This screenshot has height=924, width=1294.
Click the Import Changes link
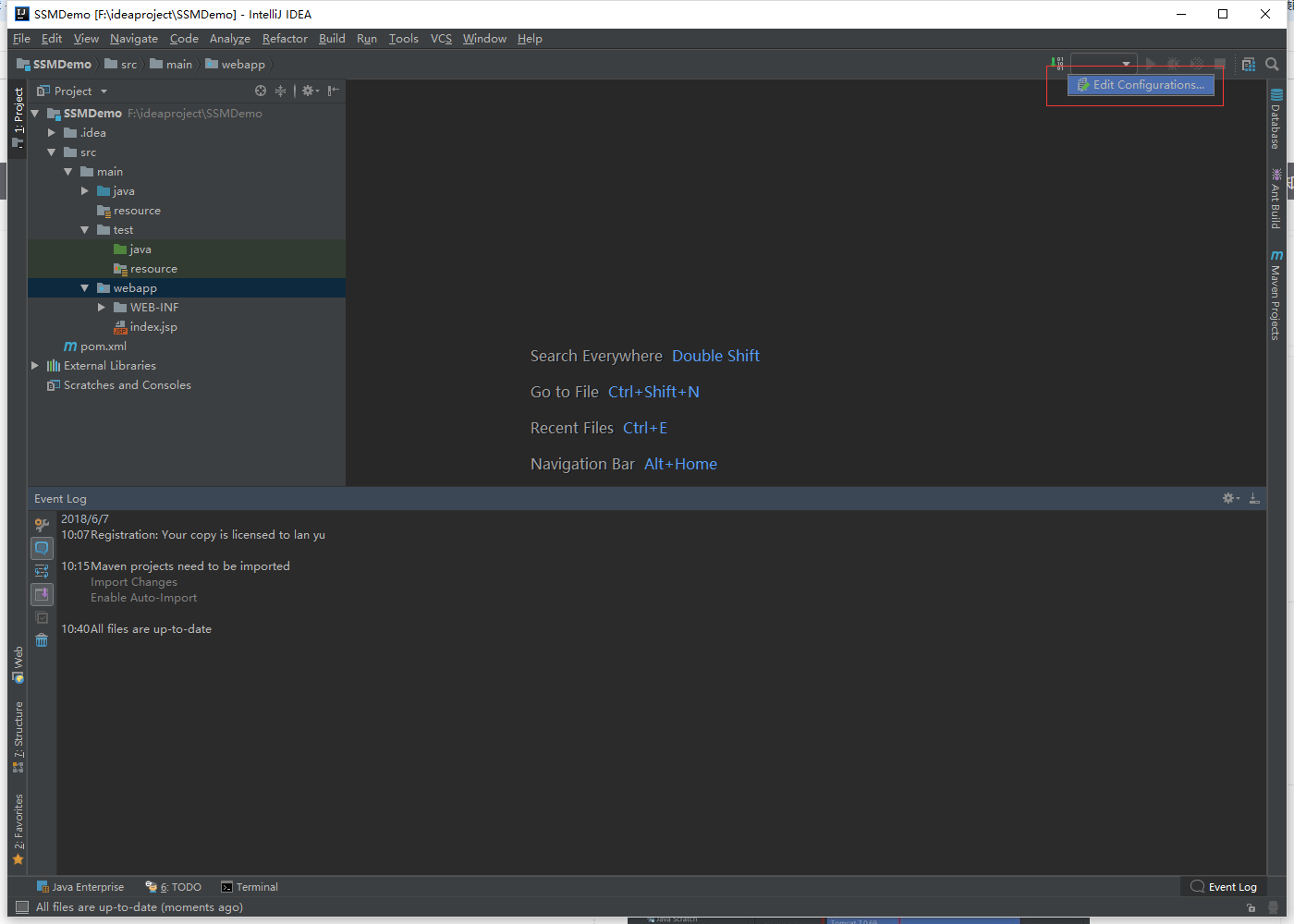(134, 582)
